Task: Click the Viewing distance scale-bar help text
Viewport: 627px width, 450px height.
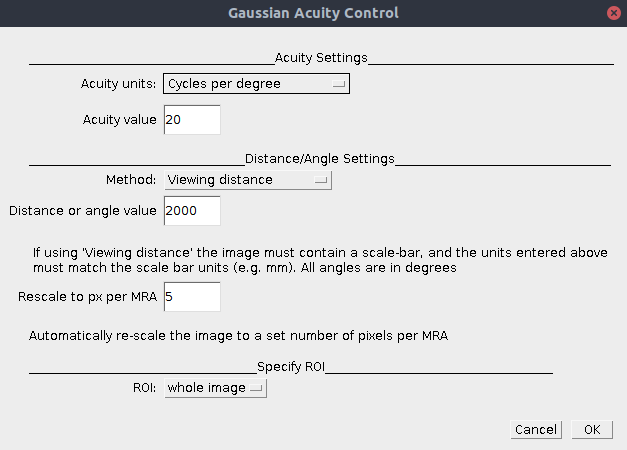Action: tap(320, 260)
